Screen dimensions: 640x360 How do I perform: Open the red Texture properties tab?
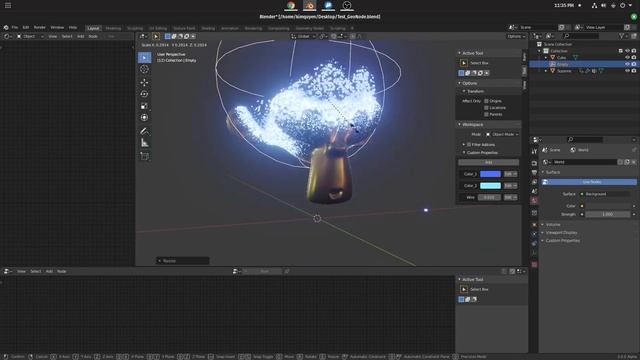[x=534, y=264]
